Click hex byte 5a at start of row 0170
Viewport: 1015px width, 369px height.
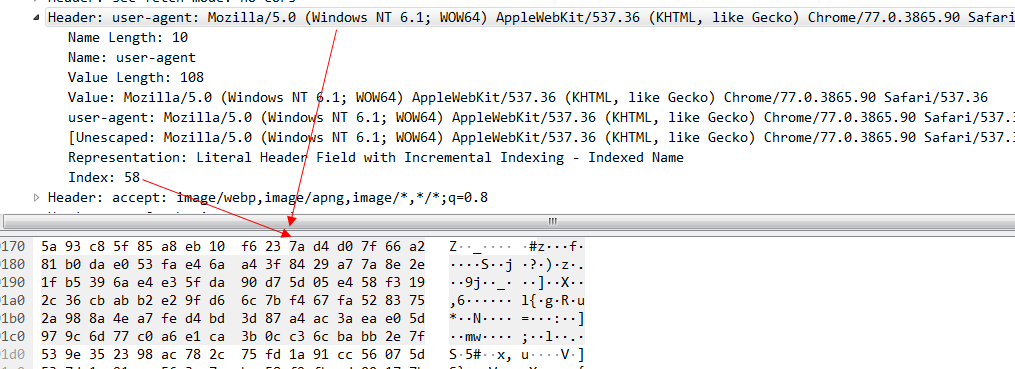point(49,246)
